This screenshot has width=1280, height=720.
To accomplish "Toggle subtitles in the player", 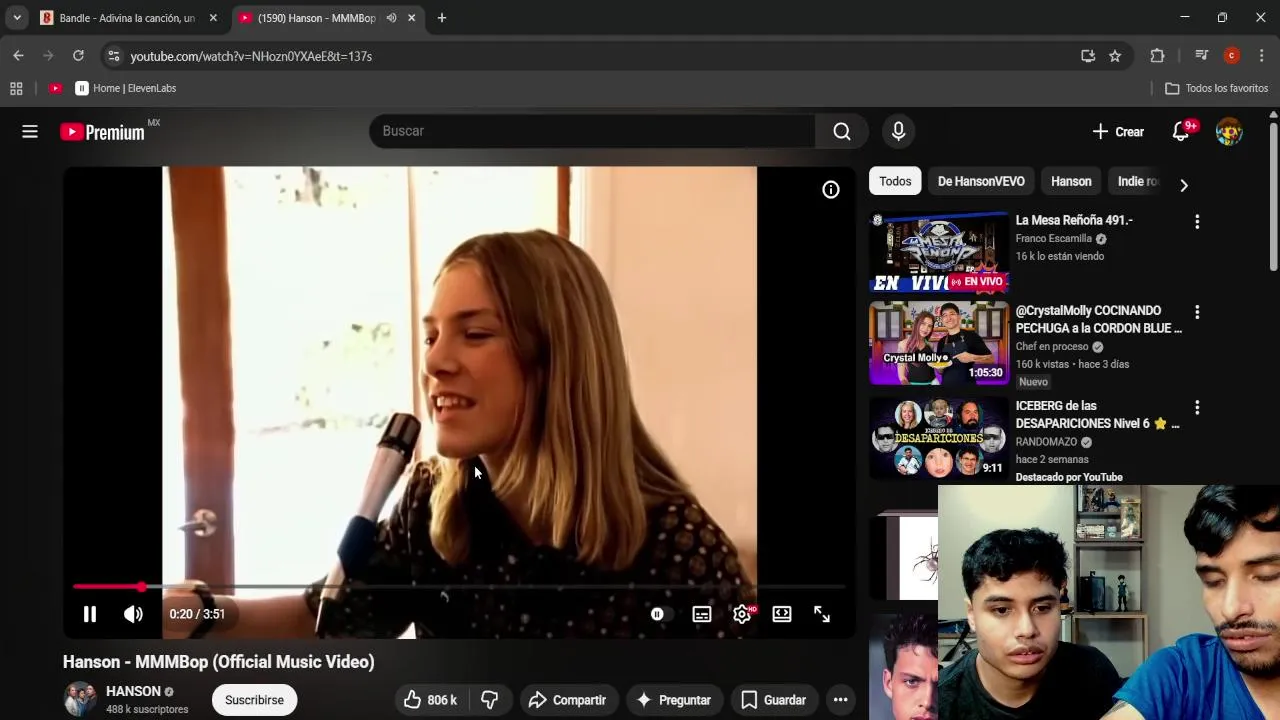I will pyautogui.click(x=702, y=614).
